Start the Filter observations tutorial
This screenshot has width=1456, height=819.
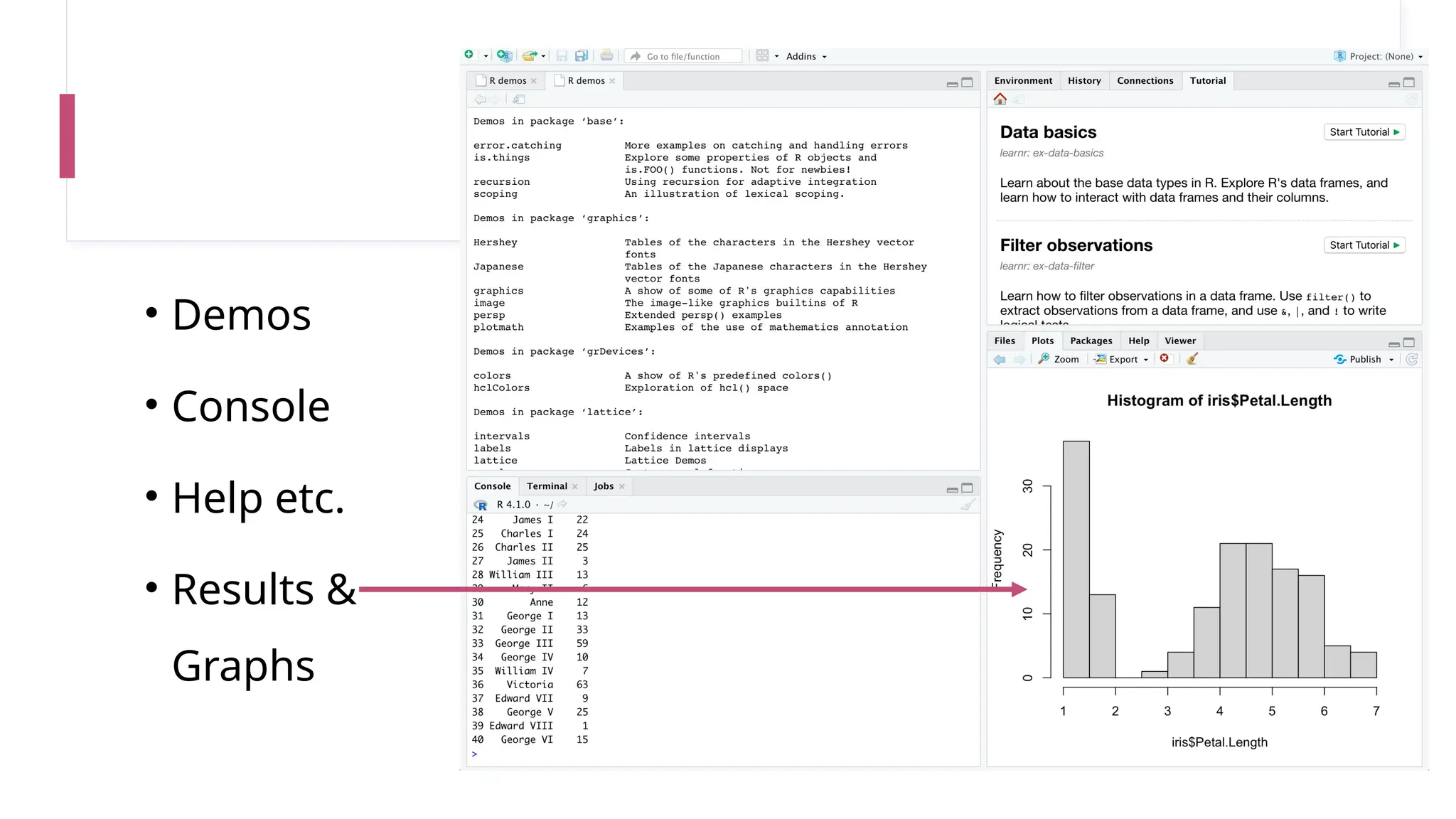(1364, 245)
